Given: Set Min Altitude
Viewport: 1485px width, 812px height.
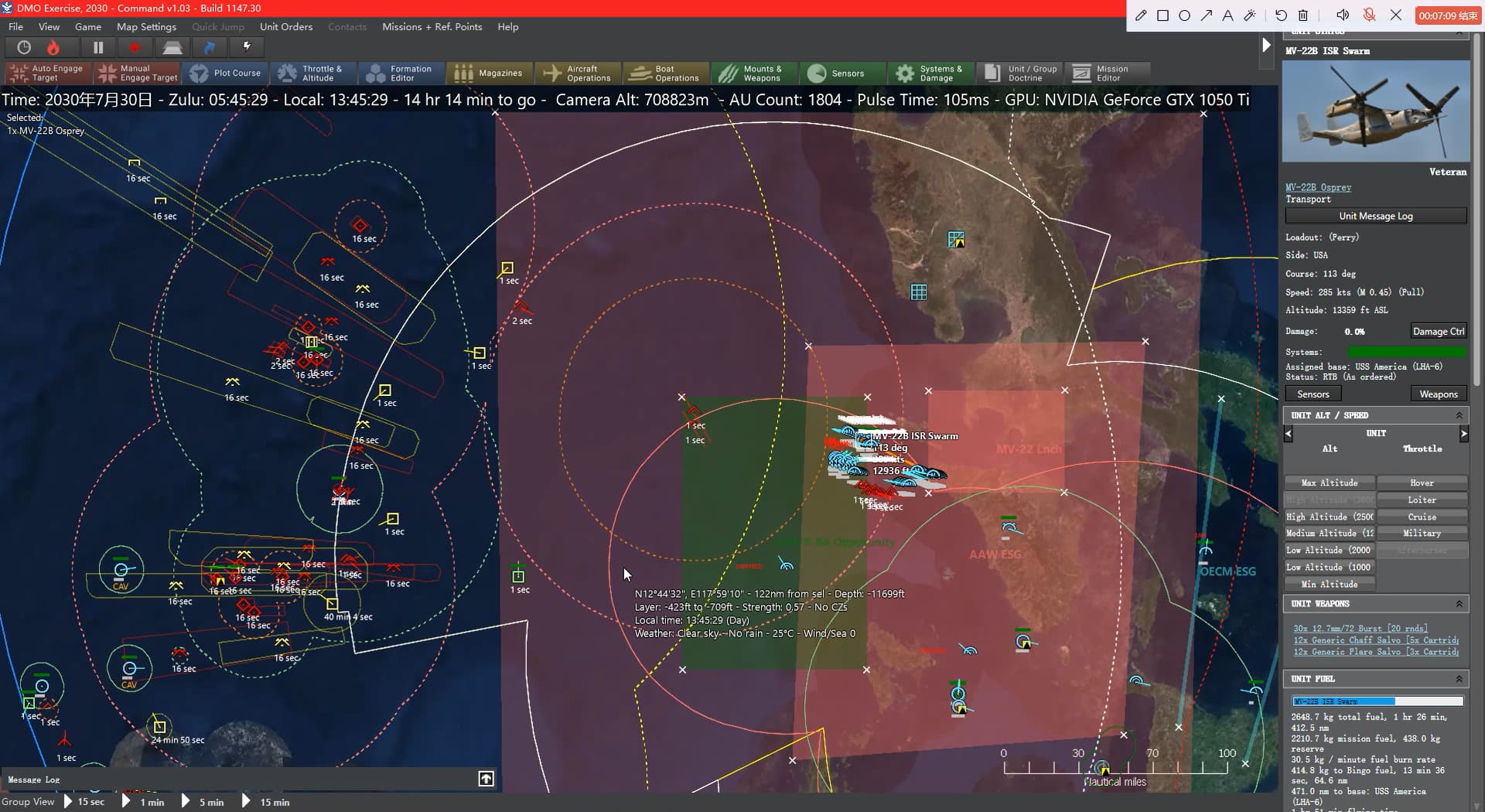Looking at the screenshot, I should point(1329,584).
